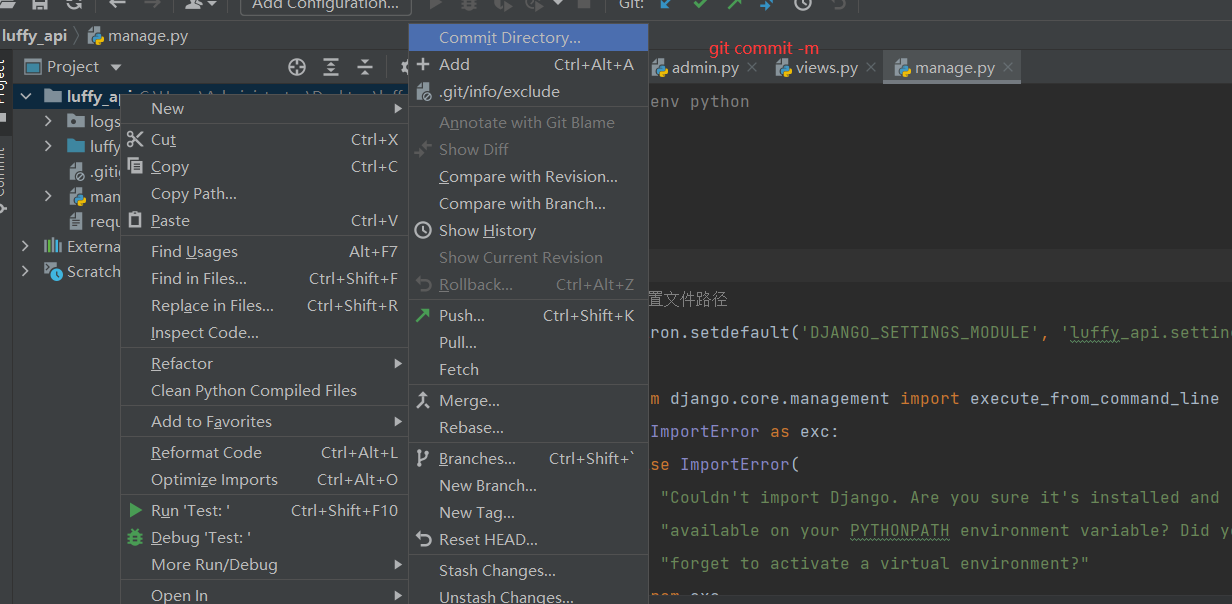This screenshot has height=604, width=1232.
Task: Expand the Scratches node in the tree
Action: pos(25,271)
